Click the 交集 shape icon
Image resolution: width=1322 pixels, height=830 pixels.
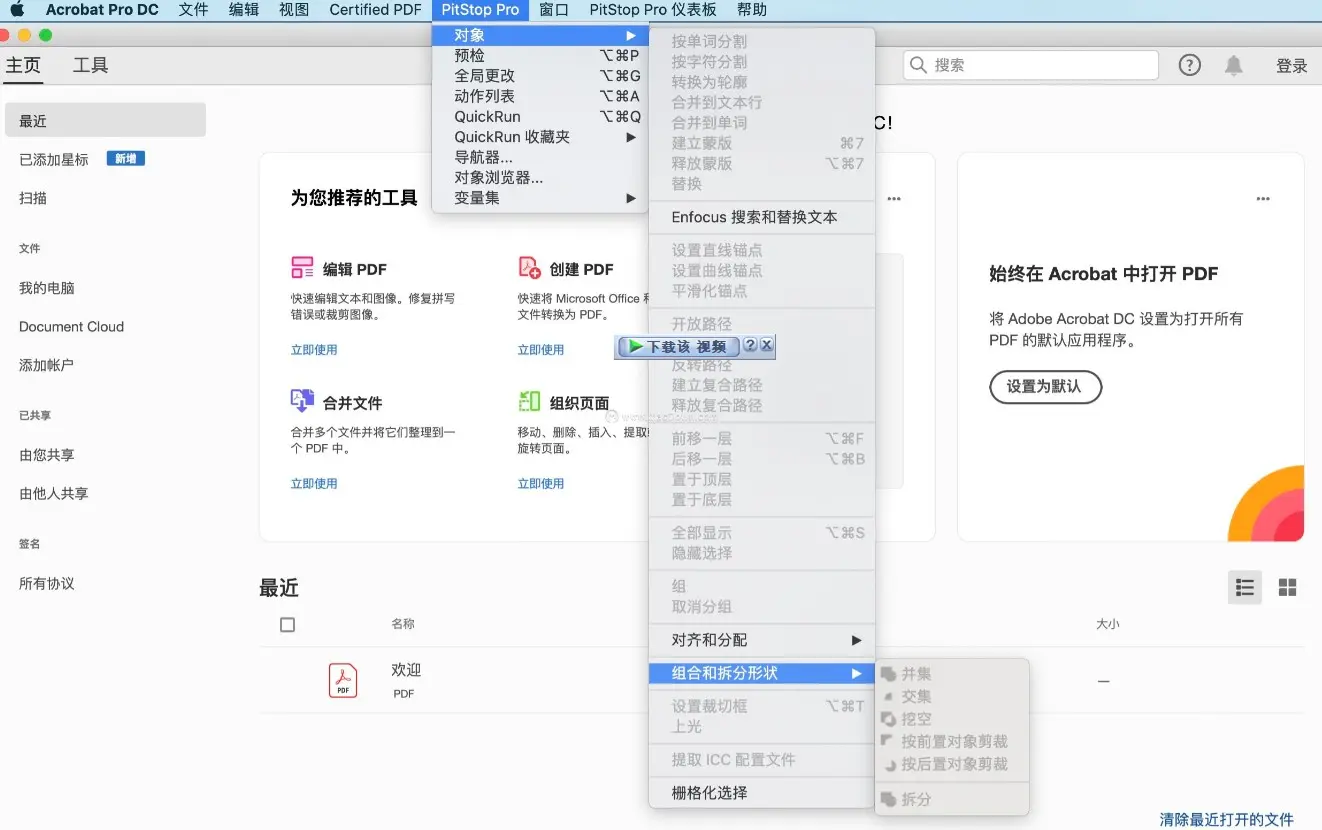coord(888,696)
